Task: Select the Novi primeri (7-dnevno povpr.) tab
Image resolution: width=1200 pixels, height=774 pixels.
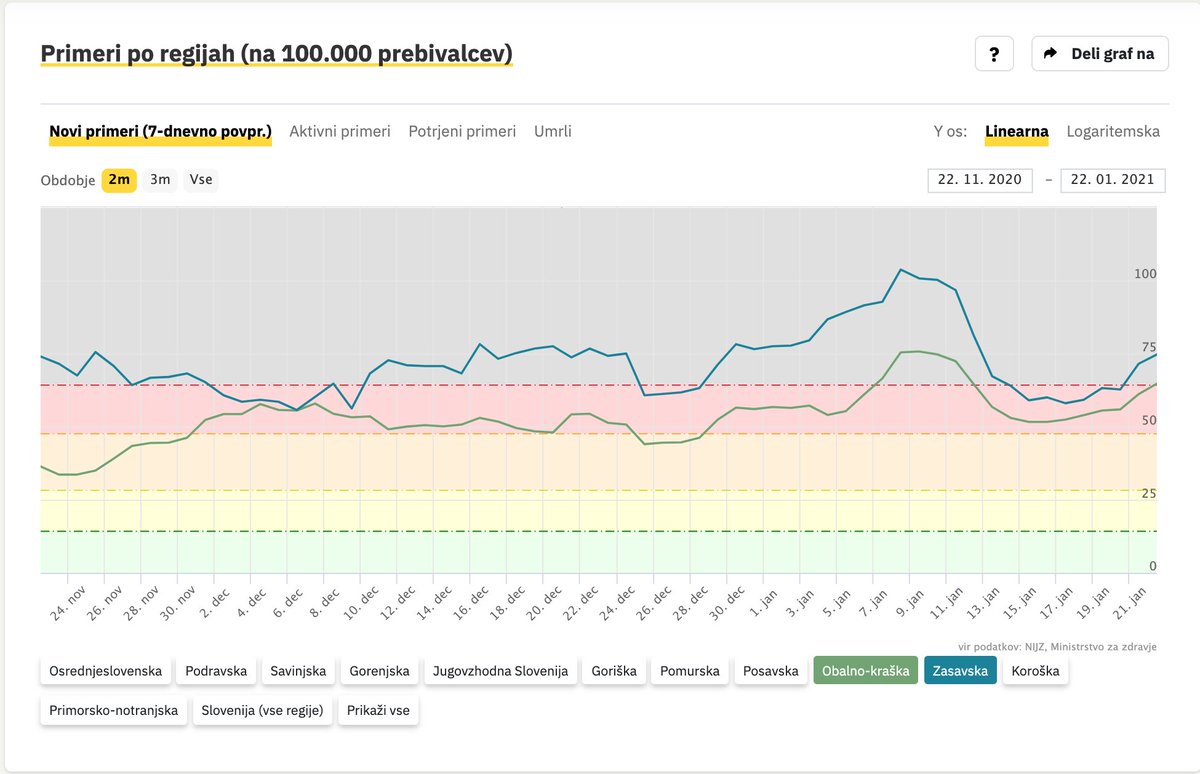Action: point(161,131)
